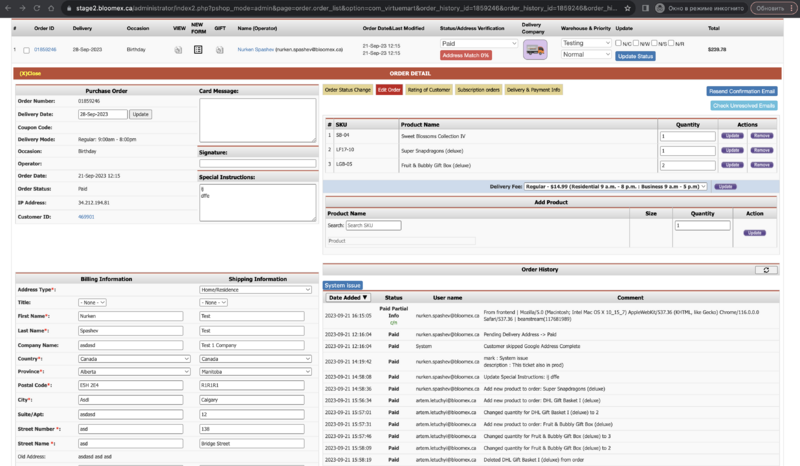800x466 pixels.
Task: Click shipping Postal Code field R1R1R1
Action: (252, 385)
